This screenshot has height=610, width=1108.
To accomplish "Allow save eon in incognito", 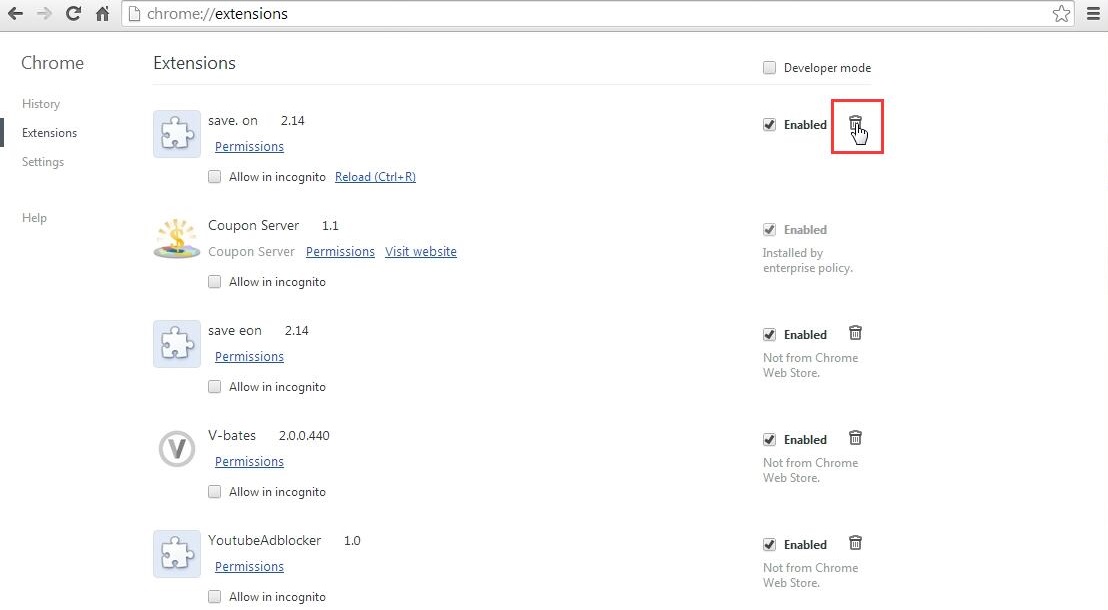I will click(x=214, y=387).
